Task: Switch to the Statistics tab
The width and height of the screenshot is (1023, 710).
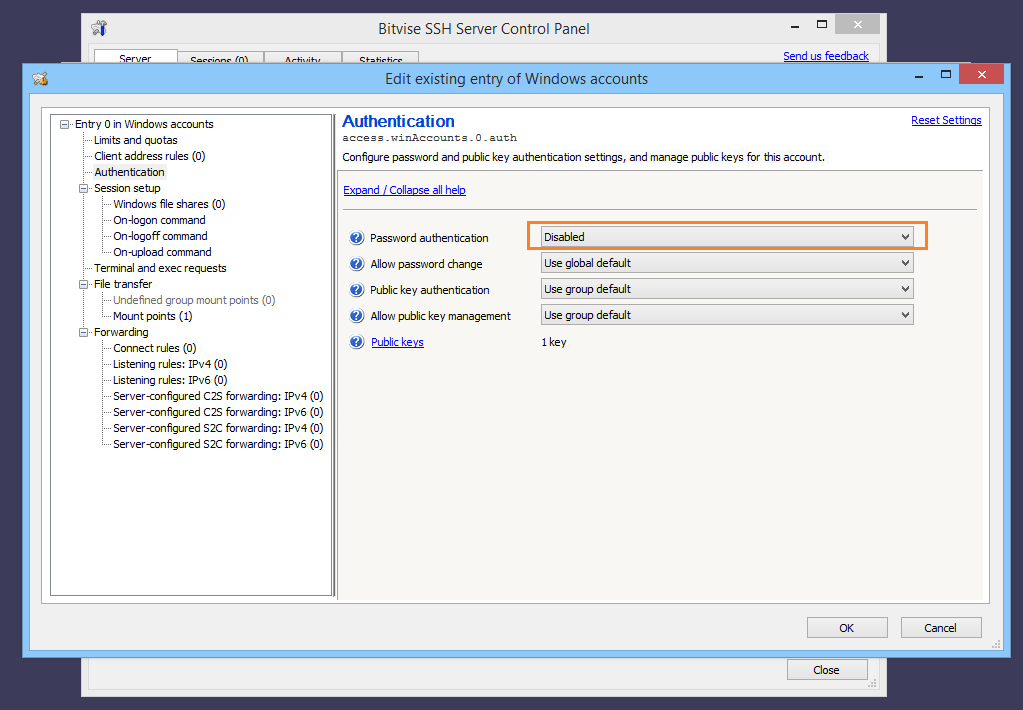Action: pyautogui.click(x=380, y=59)
